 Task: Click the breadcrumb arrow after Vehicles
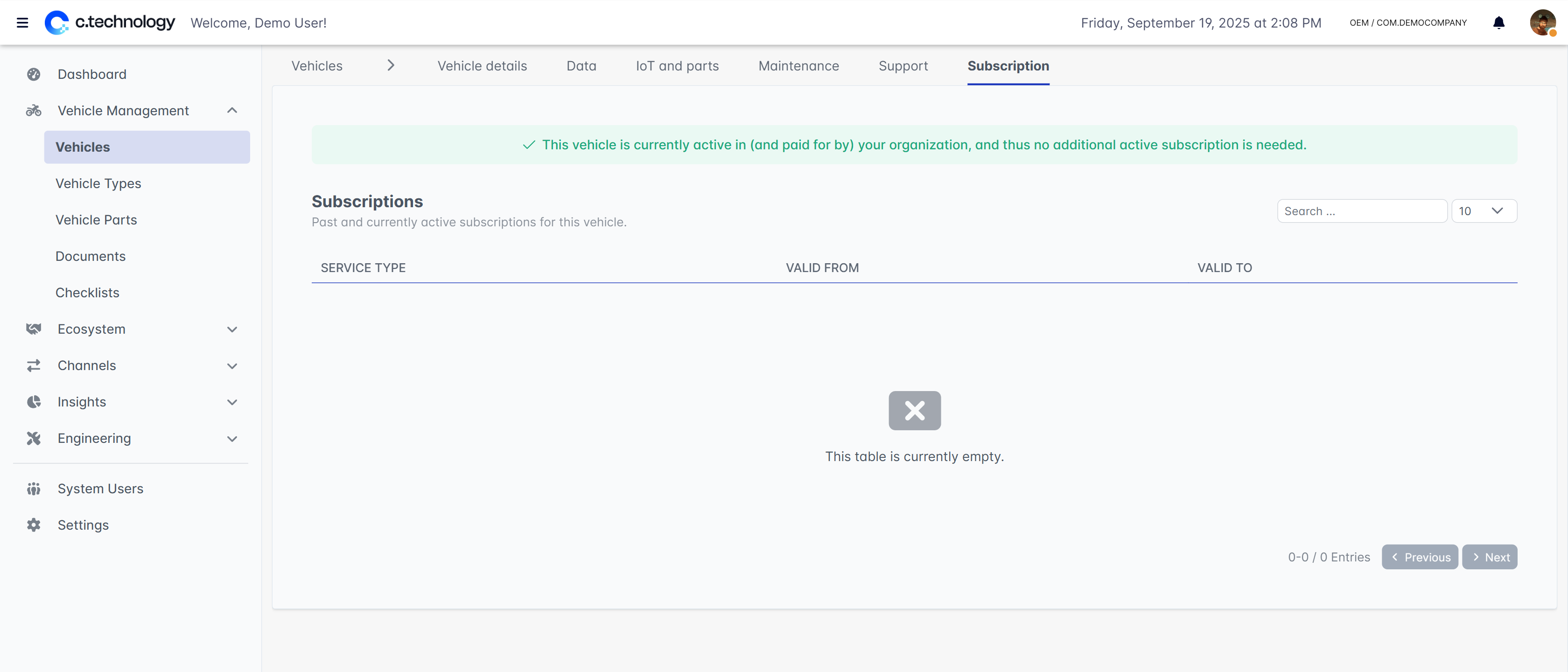pyautogui.click(x=391, y=66)
